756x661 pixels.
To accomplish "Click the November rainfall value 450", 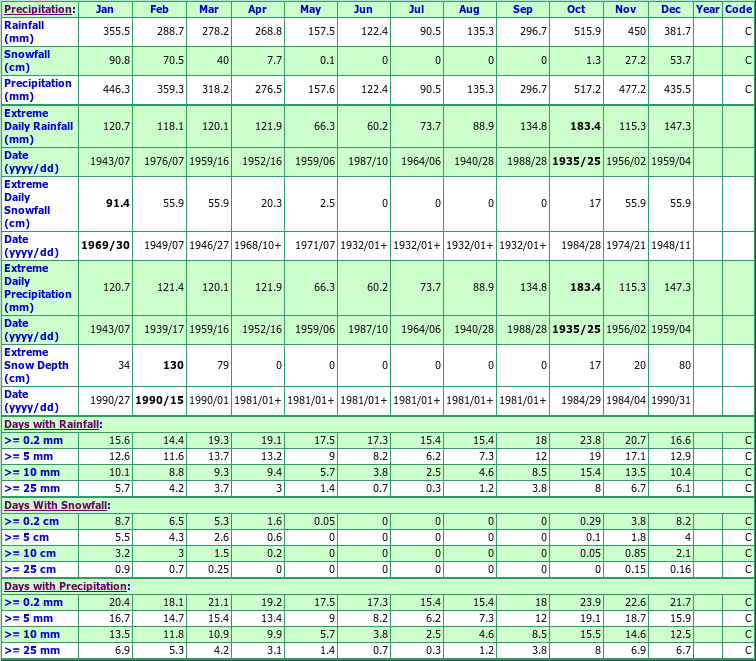I will click(636, 31).
